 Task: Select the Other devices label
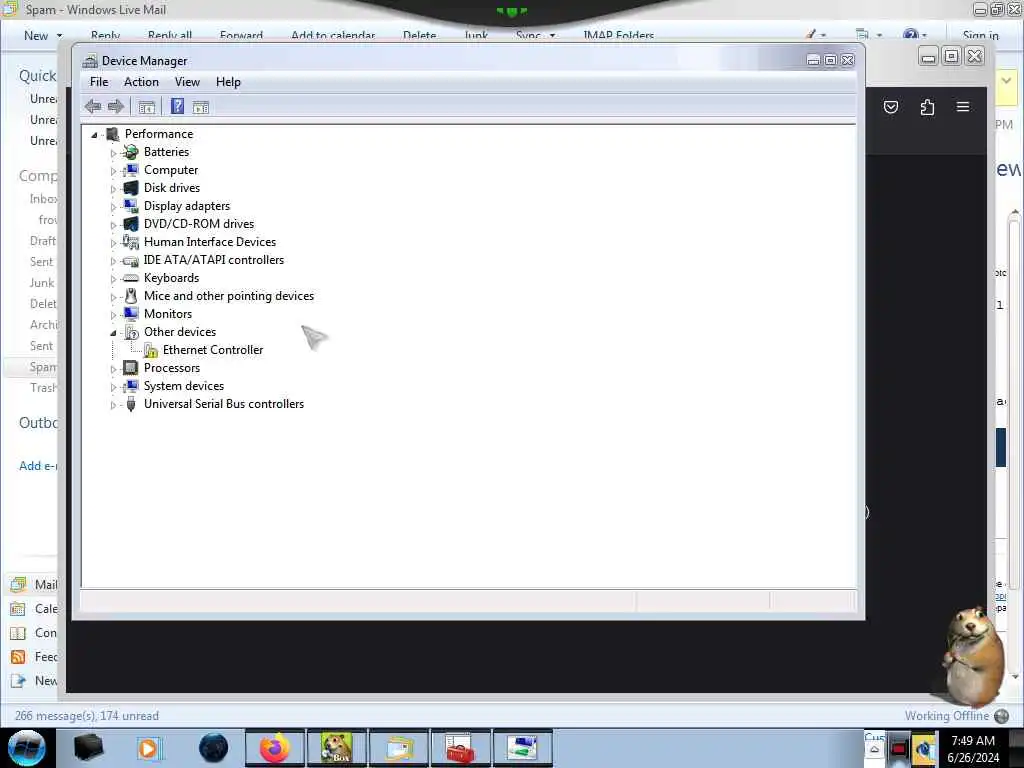[180, 332]
